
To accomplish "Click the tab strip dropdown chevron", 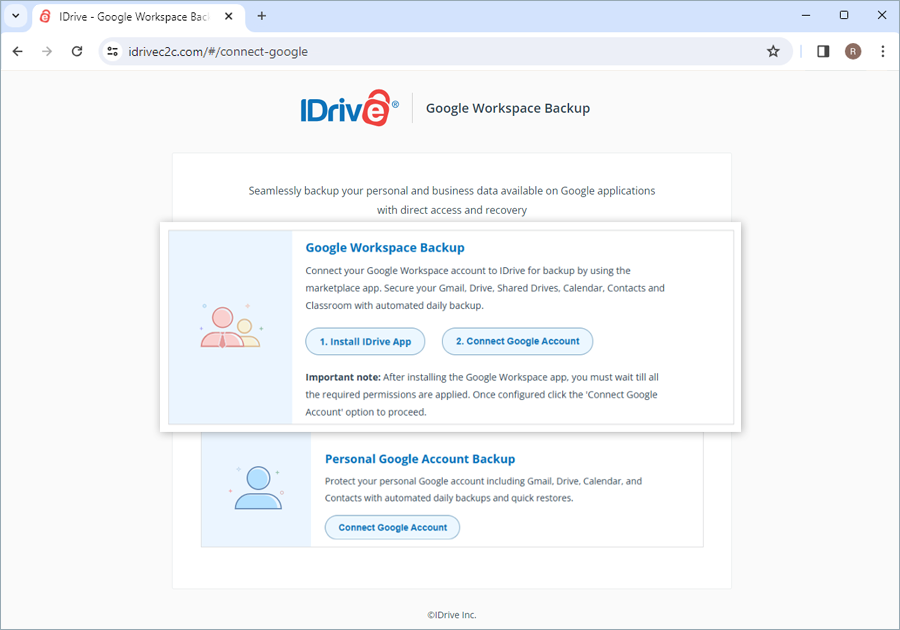I will click(15, 16).
